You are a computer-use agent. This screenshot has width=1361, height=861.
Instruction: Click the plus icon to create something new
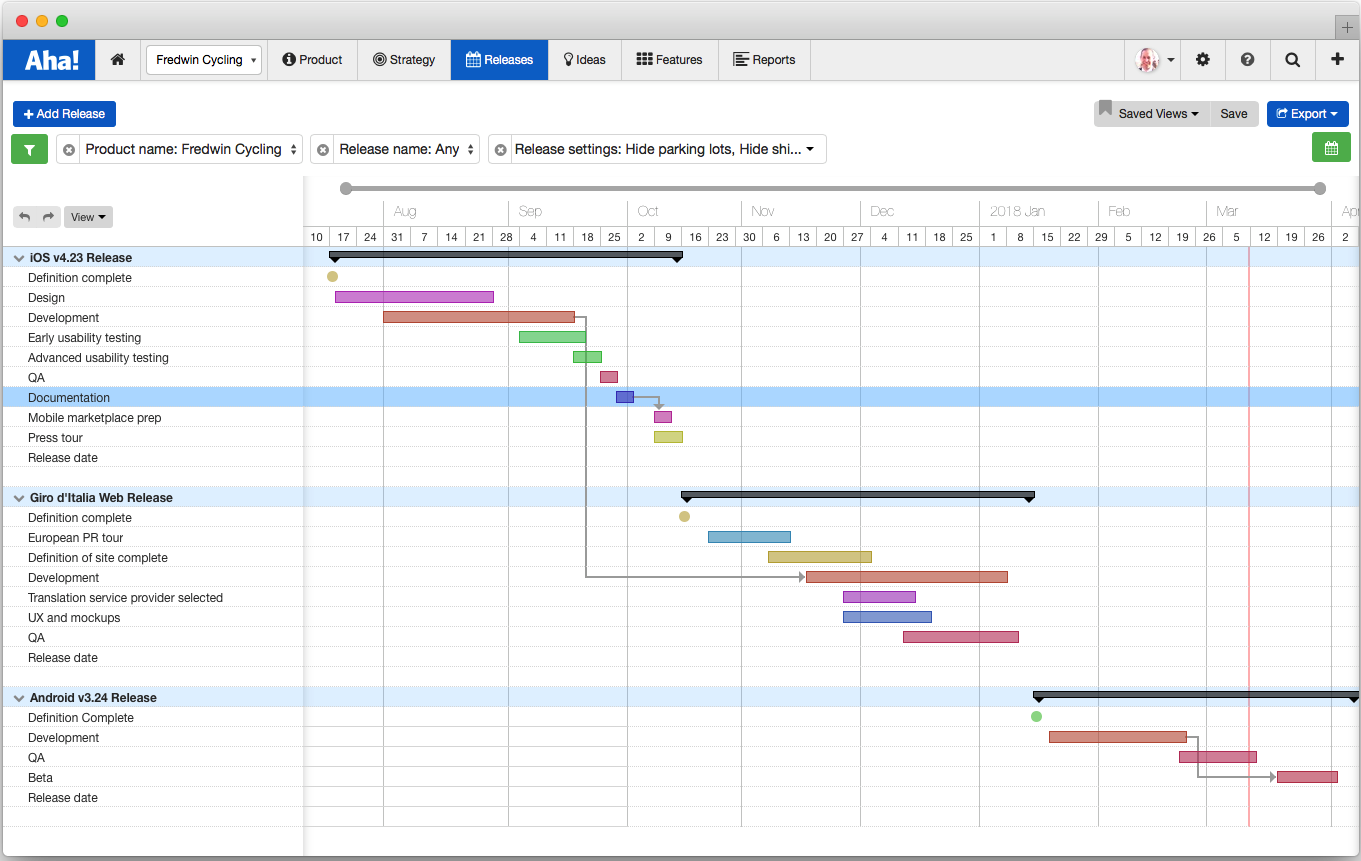pos(1337,59)
